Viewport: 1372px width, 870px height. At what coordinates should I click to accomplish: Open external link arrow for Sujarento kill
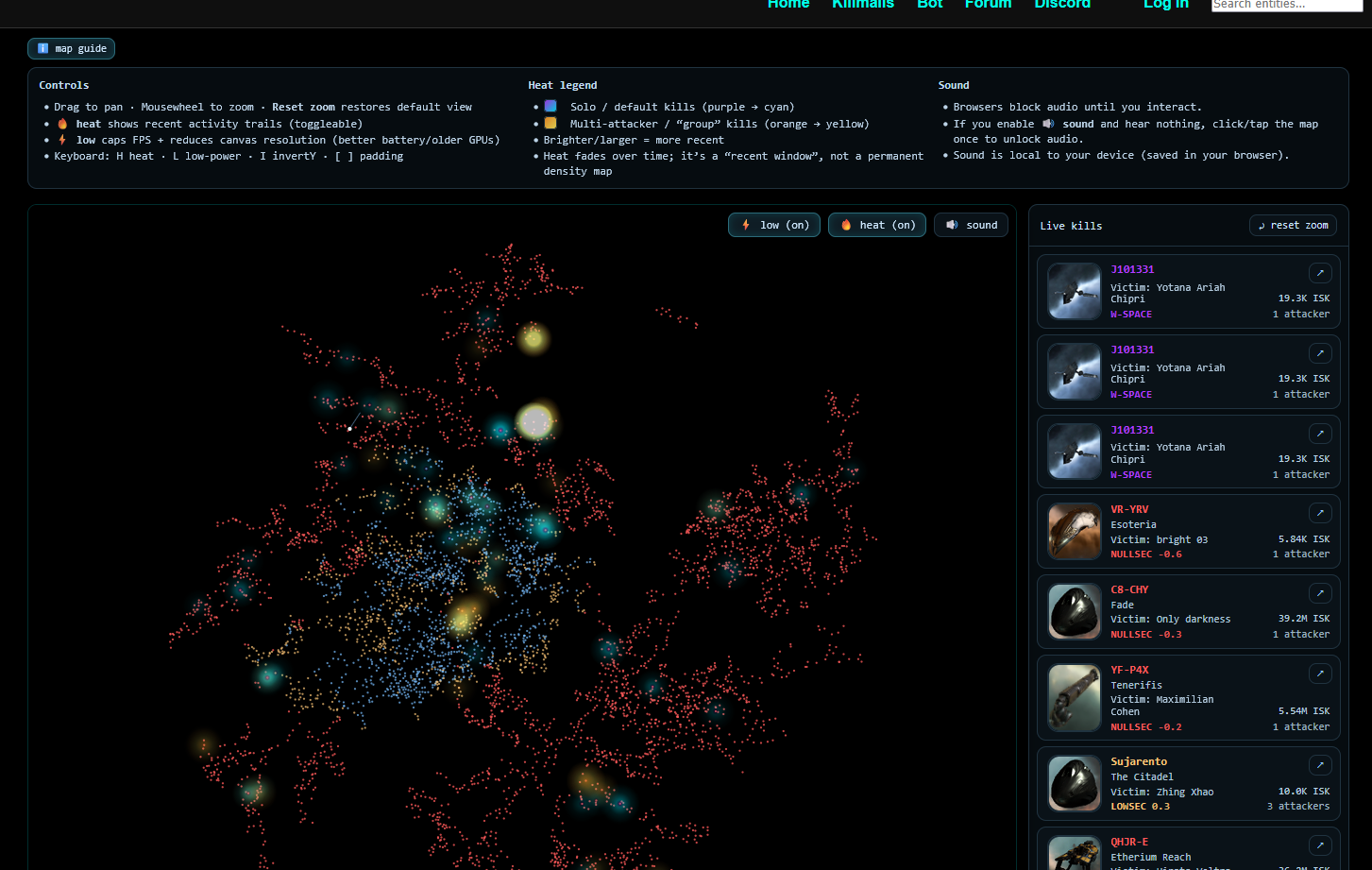click(x=1320, y=765)
